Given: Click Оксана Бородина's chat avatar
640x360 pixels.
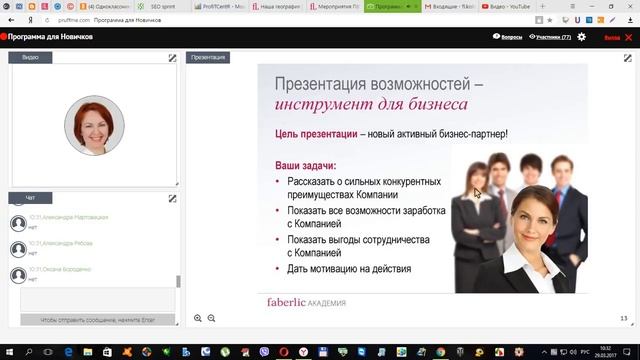Looking at the screenshot, I should [18, 276].
